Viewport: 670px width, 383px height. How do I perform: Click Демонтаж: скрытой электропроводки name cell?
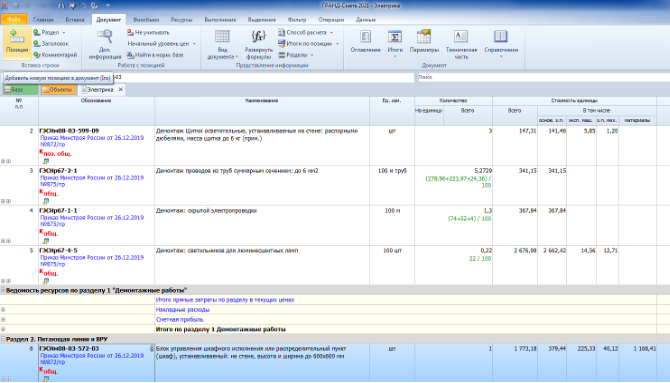tap(206, 211)
